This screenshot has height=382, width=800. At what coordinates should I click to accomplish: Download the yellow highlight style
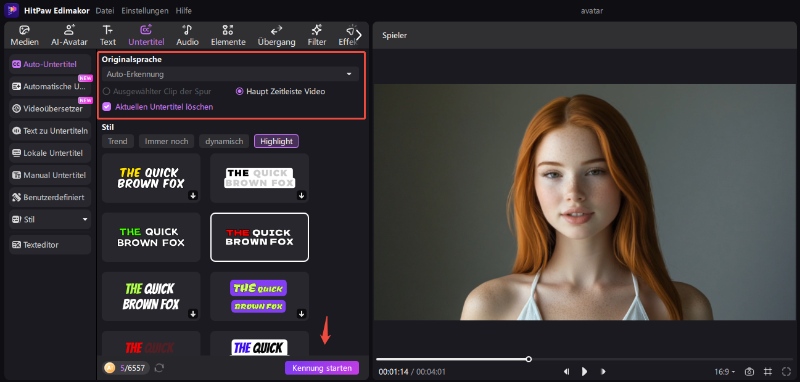coord(193,195)
